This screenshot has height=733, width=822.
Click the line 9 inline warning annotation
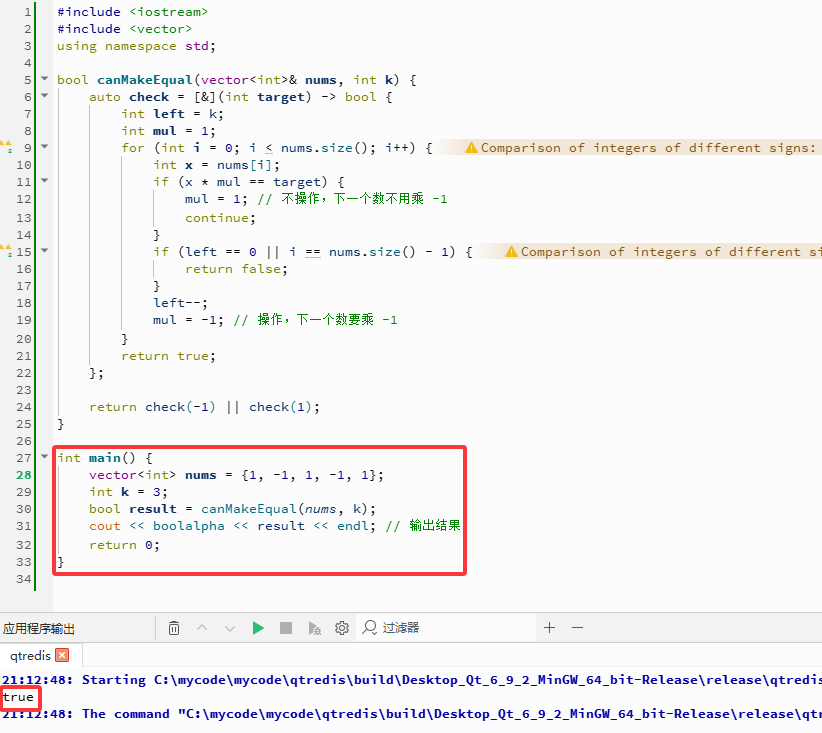pos(643,148)
